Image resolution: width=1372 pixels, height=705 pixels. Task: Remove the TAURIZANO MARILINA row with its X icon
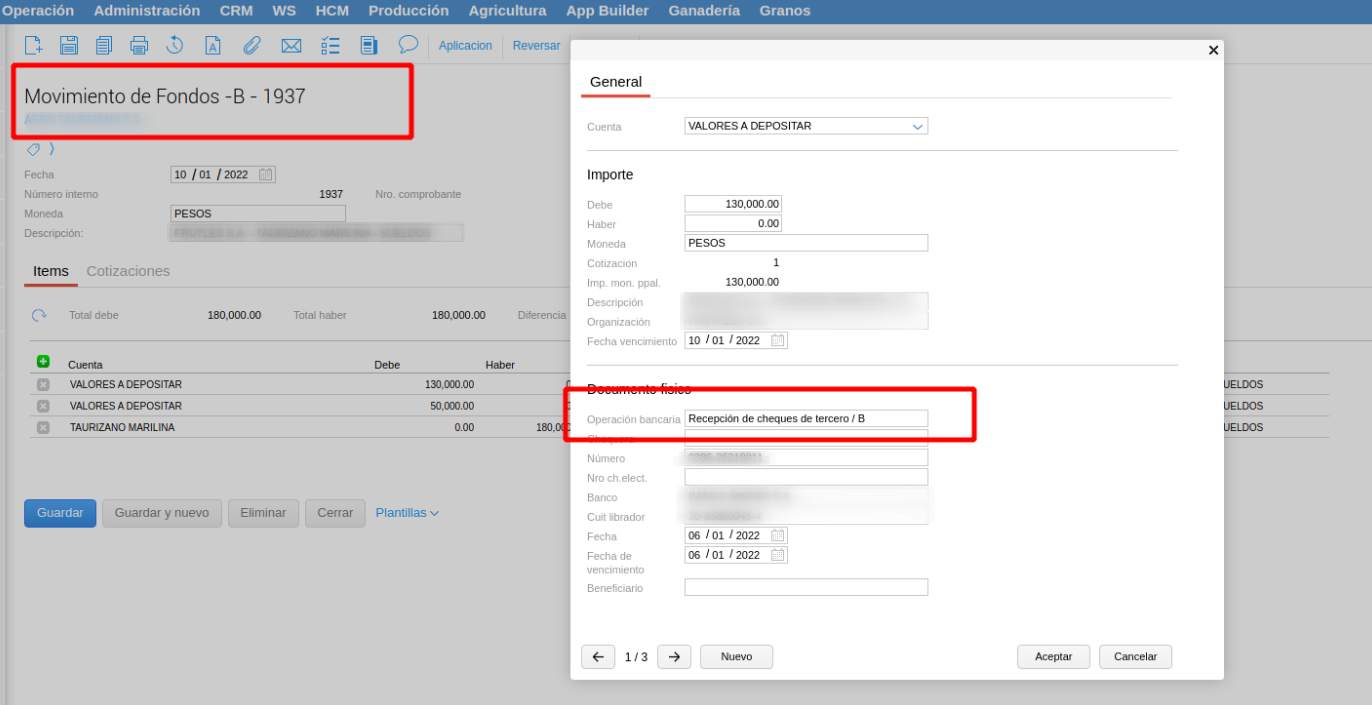point(43,428)
